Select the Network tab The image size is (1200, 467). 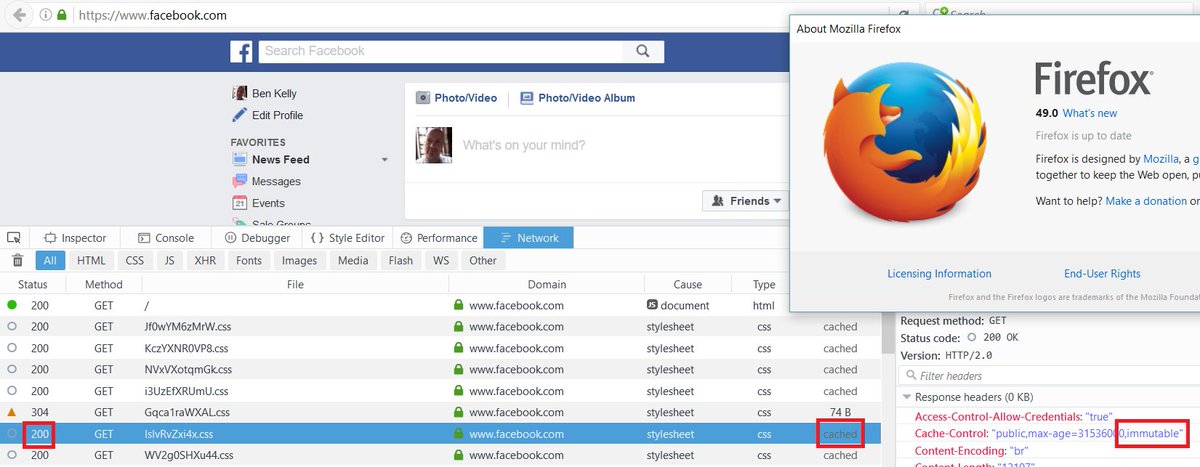(529, 238)
